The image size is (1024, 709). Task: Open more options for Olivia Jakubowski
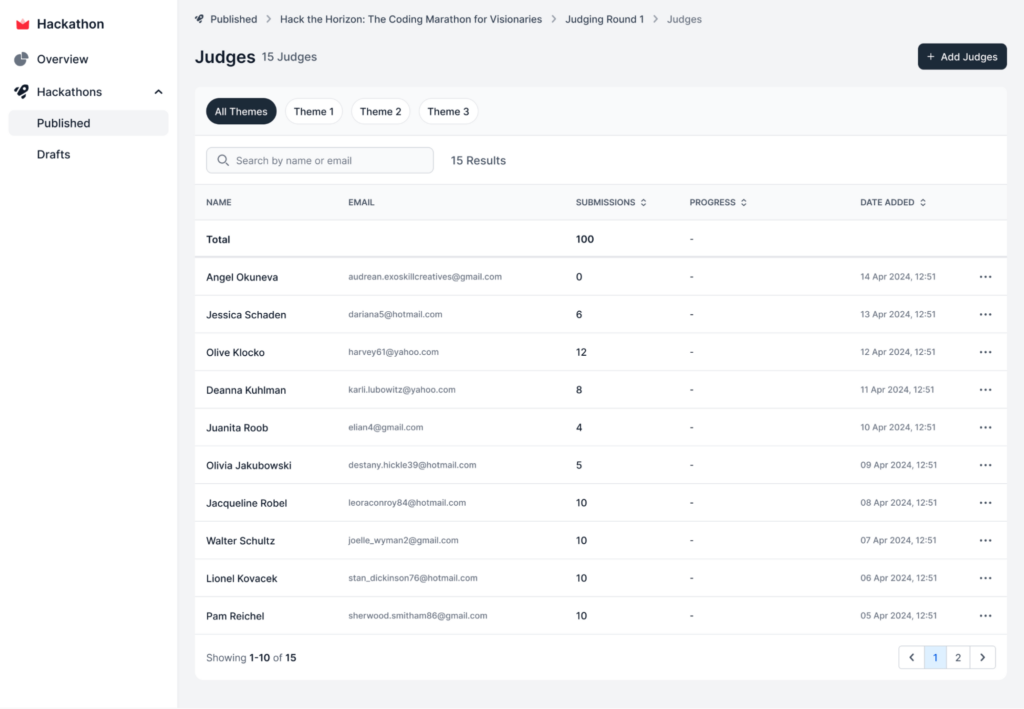coord(985,465)
